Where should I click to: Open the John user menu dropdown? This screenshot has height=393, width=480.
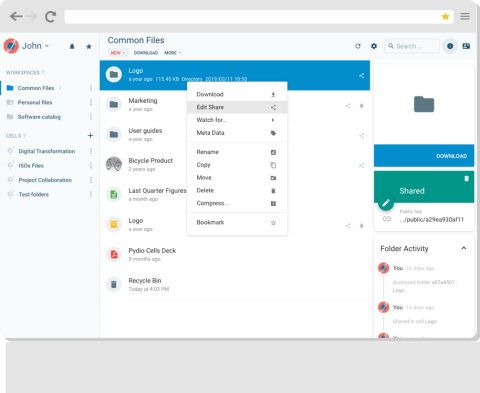[x=35, y=46]
